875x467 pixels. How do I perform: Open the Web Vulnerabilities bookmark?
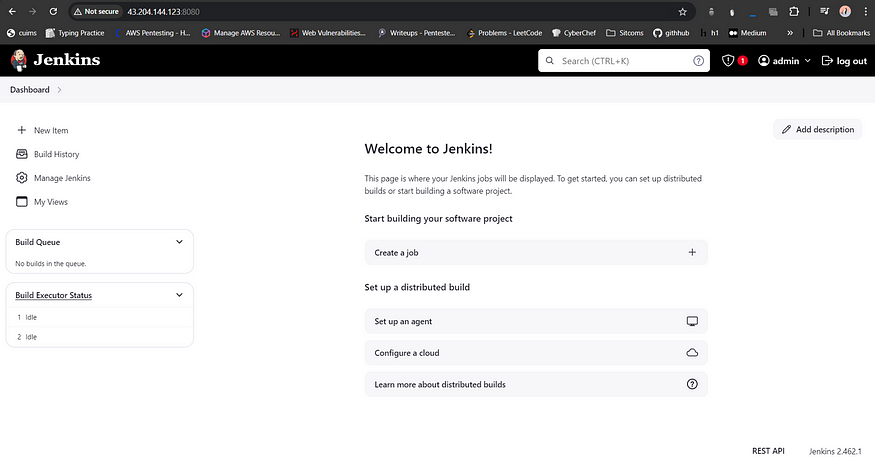click(328, 33)
